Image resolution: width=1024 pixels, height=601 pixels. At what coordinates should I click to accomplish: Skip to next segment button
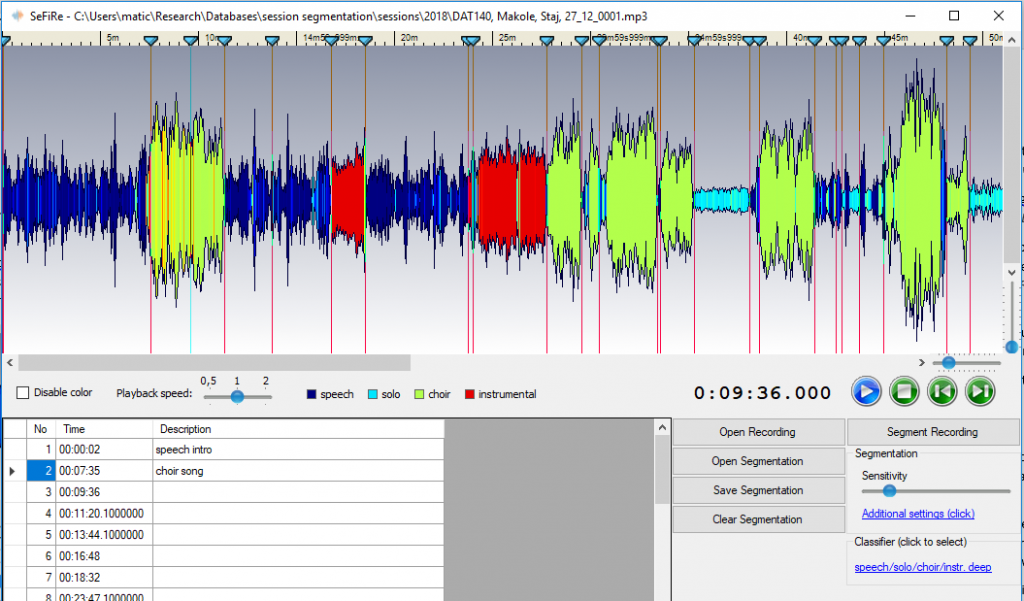pyautogui.click(x=980, y=392)
